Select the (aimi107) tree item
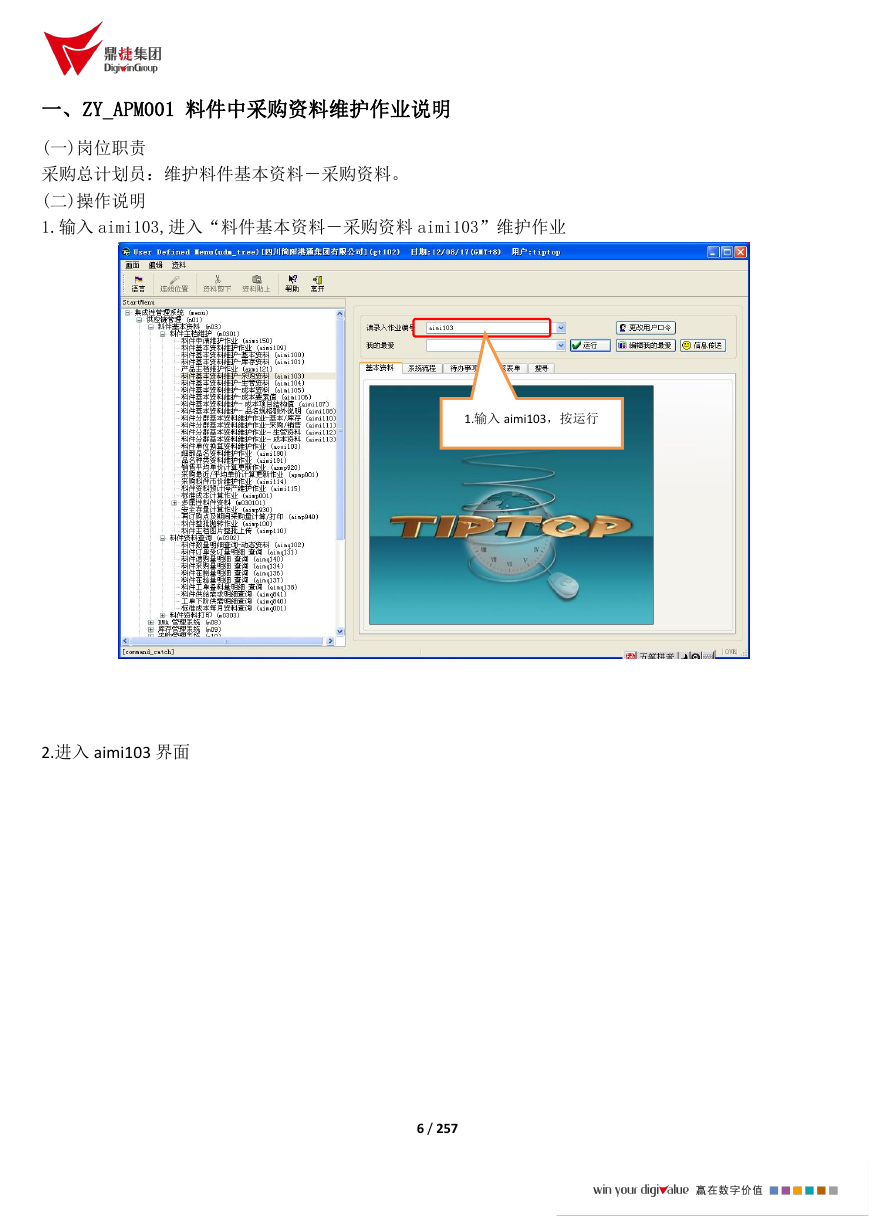The height and width of the screenshot is (1228, 869). tap(255, 403)
